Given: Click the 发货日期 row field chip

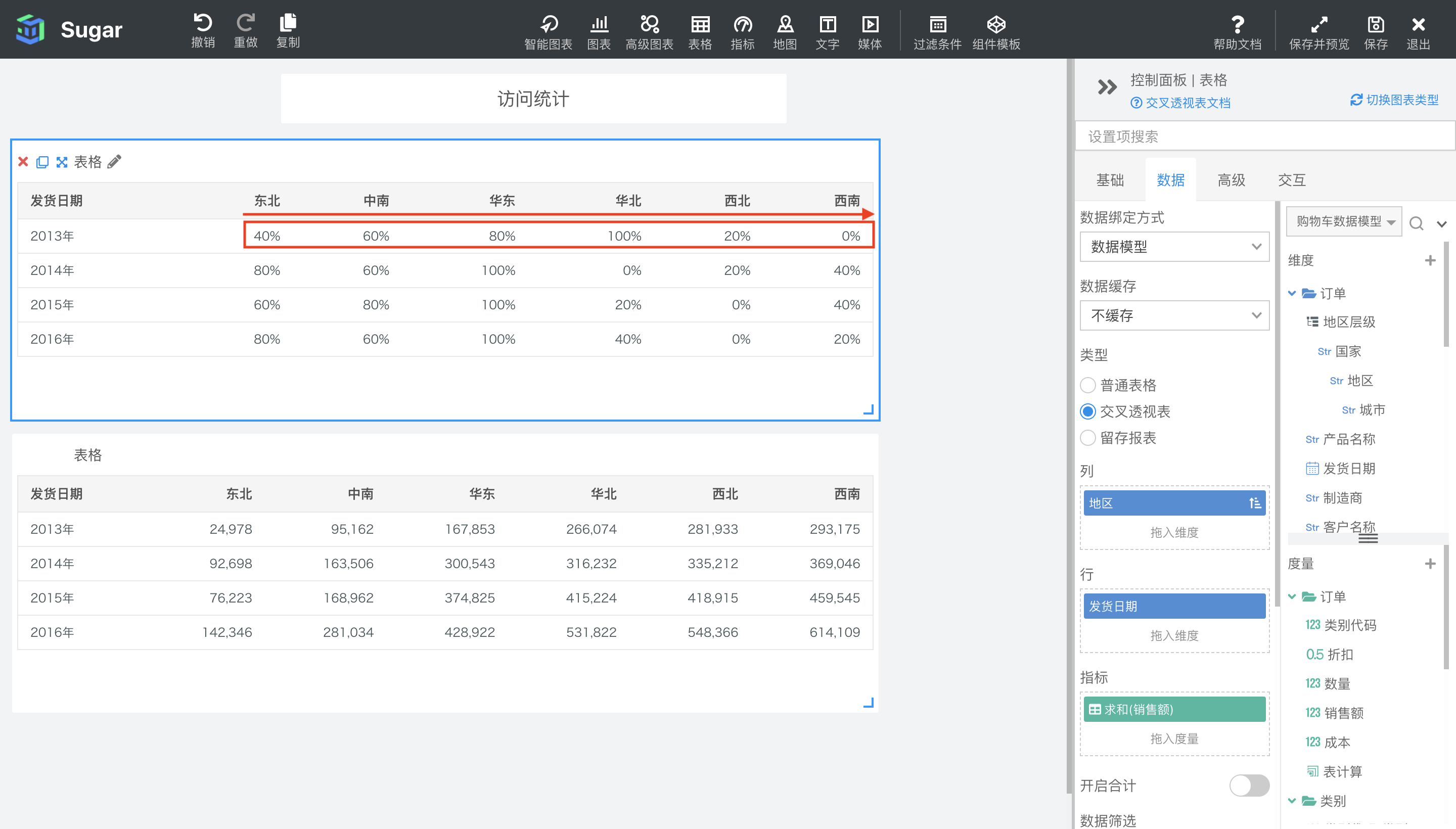Looking at the screenshot, I should (1174, 607).
